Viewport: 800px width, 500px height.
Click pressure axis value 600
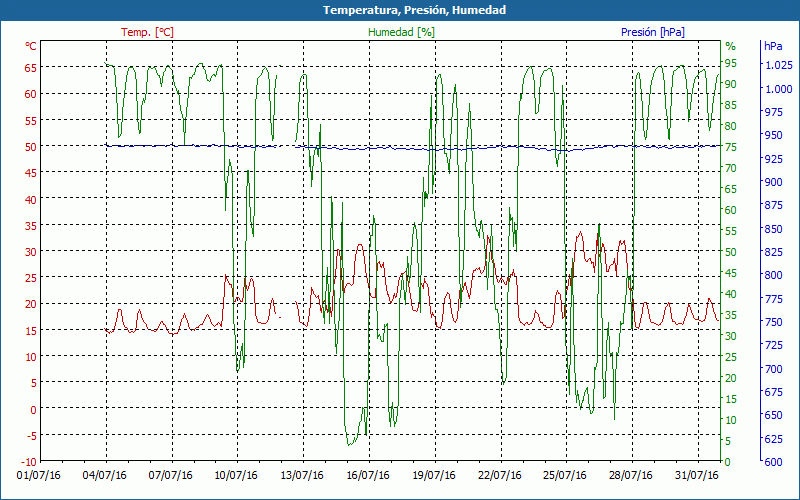coord(773,462)
